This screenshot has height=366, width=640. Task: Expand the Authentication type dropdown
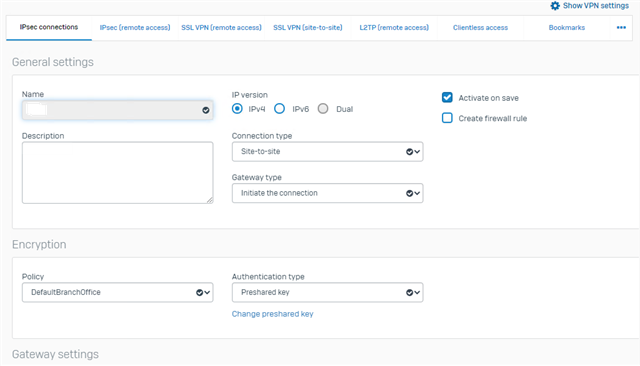pyautogui.click(x=327, y=292)
